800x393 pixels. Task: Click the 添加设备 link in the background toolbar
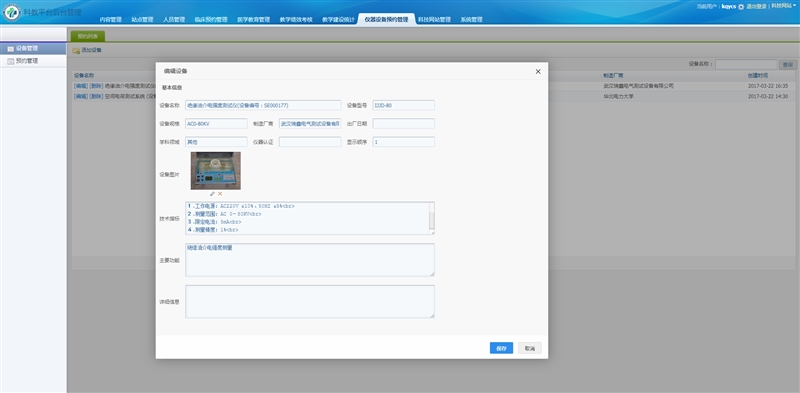coord(91,51)
